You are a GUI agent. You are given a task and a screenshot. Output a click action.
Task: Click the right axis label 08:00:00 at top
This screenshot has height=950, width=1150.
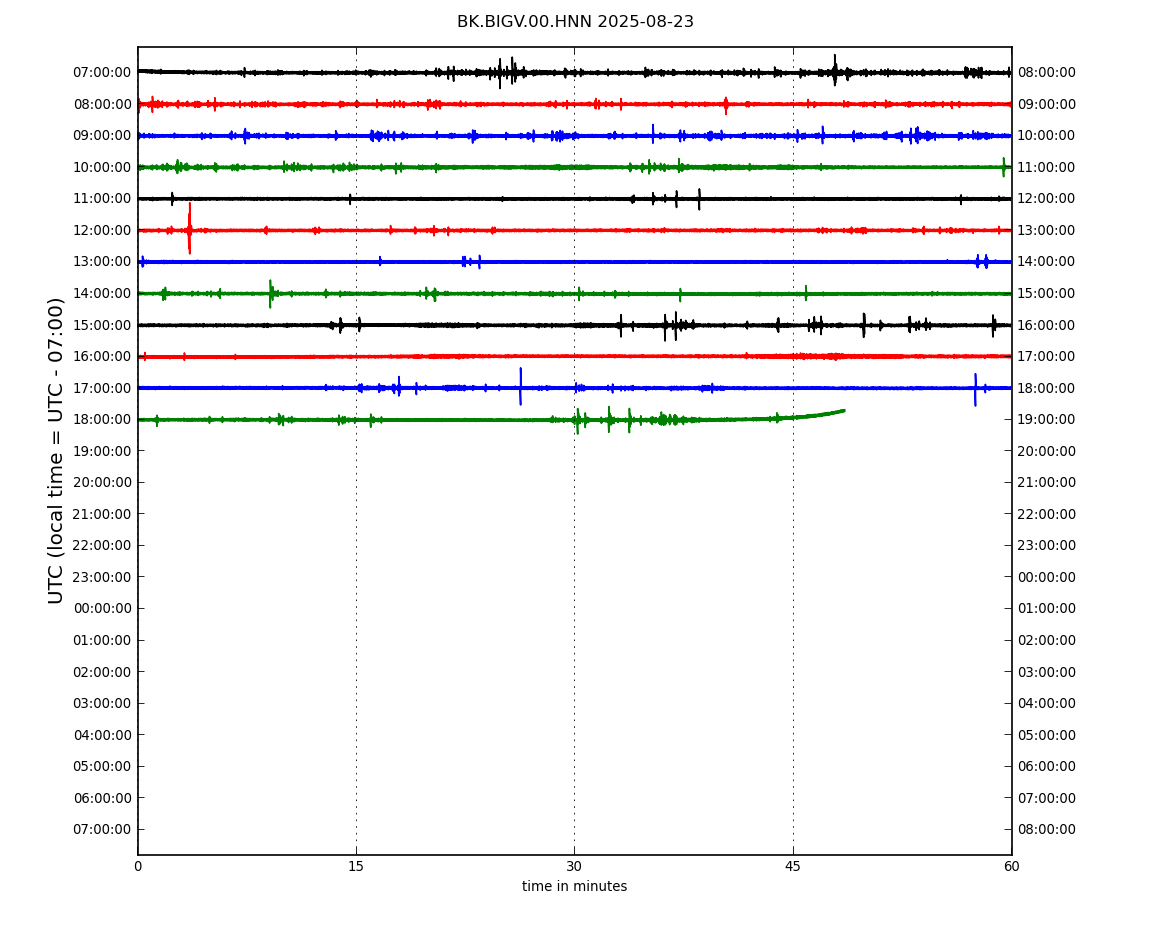click(x=1047, y=73)
